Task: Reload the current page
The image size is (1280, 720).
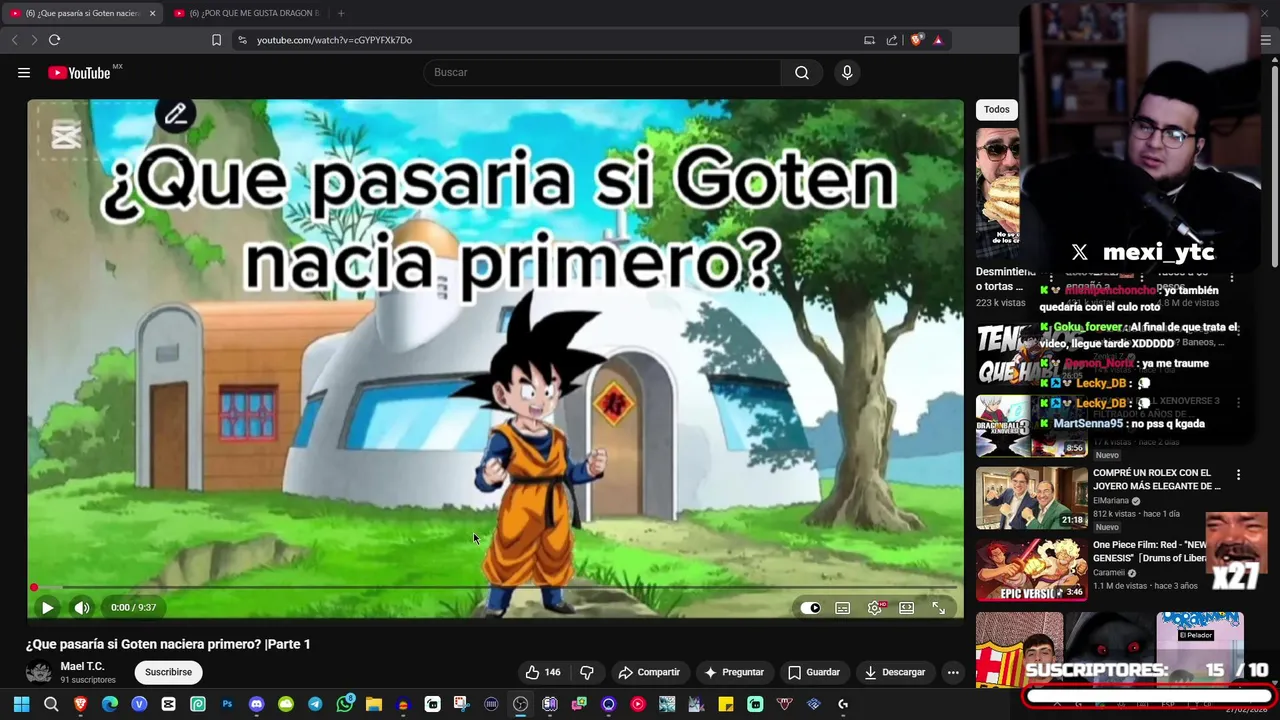Action: pyautogui.click(x=54, y=40)
